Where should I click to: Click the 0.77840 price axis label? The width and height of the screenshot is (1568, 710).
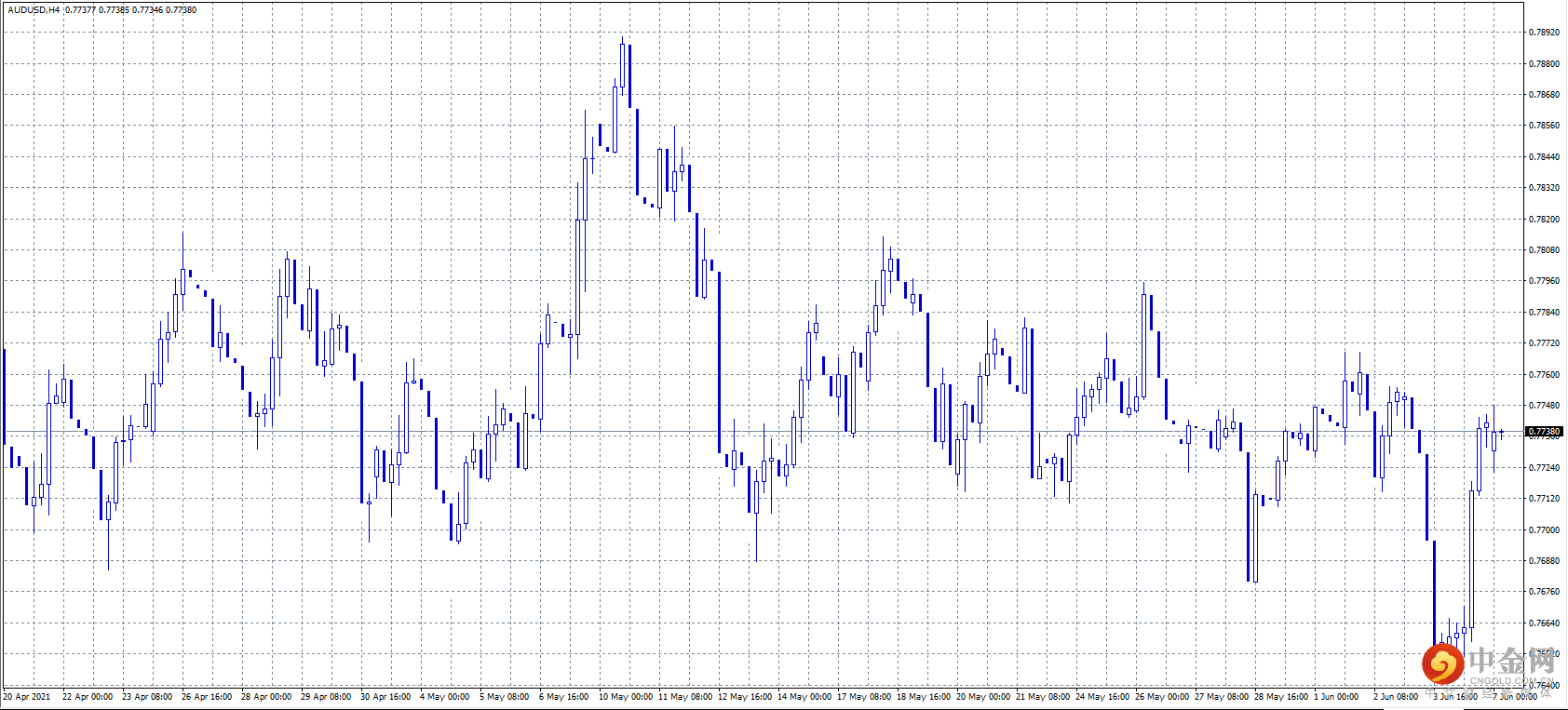coord(1544,313)
